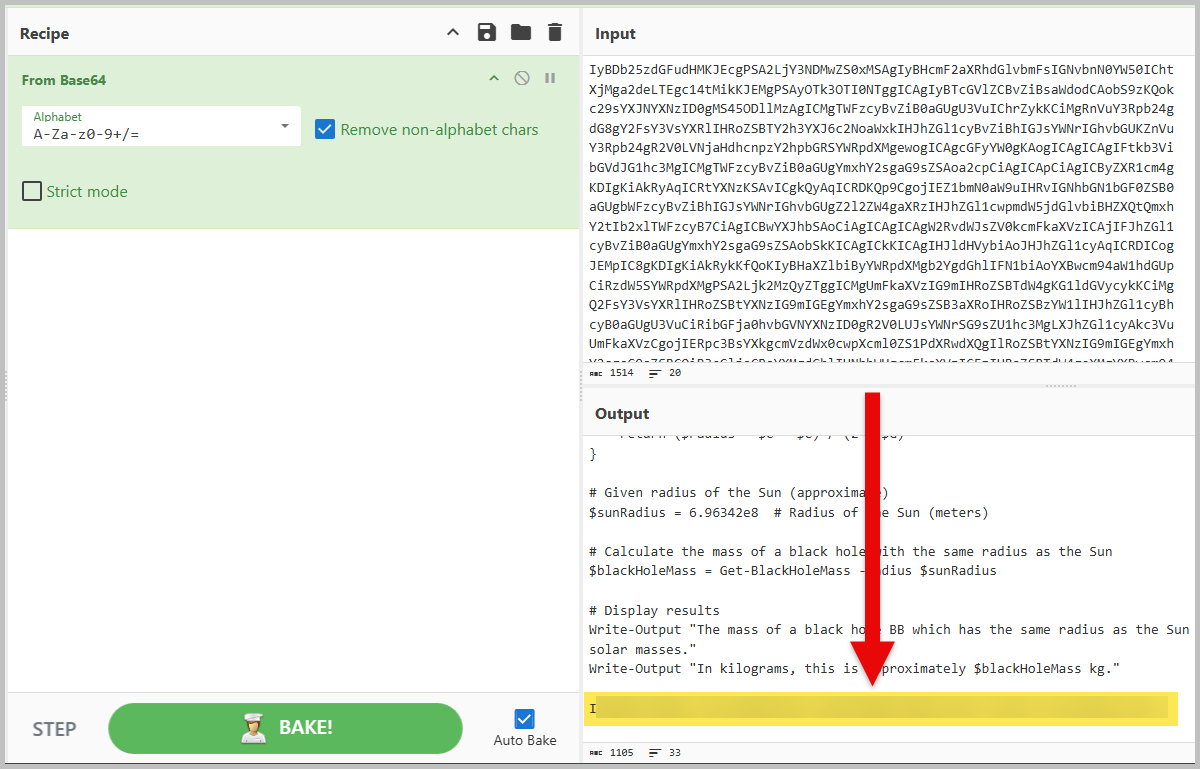Click the Output line count icon

[655, 752]
